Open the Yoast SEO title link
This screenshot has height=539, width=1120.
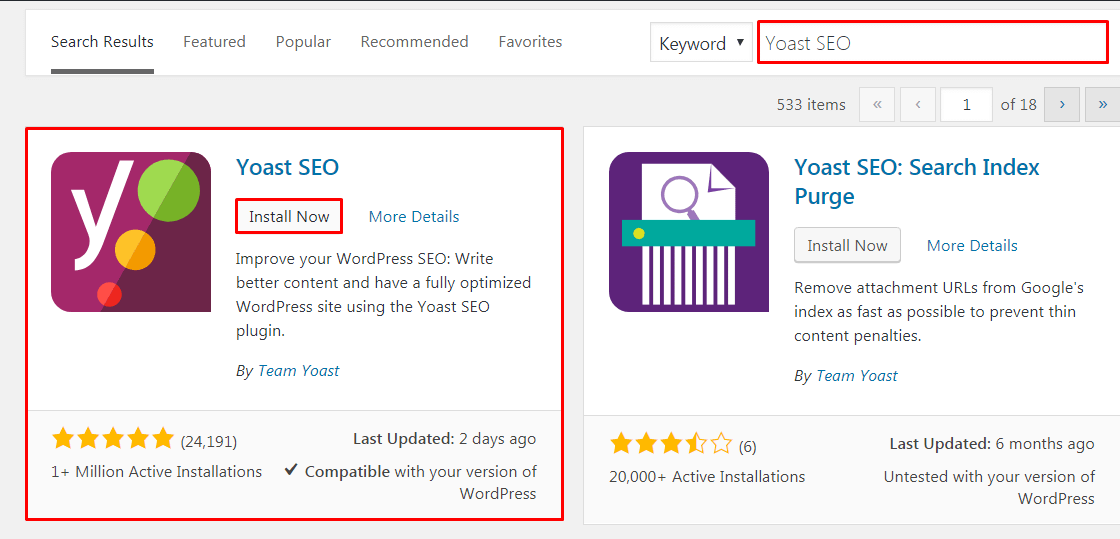coord(287,167)
